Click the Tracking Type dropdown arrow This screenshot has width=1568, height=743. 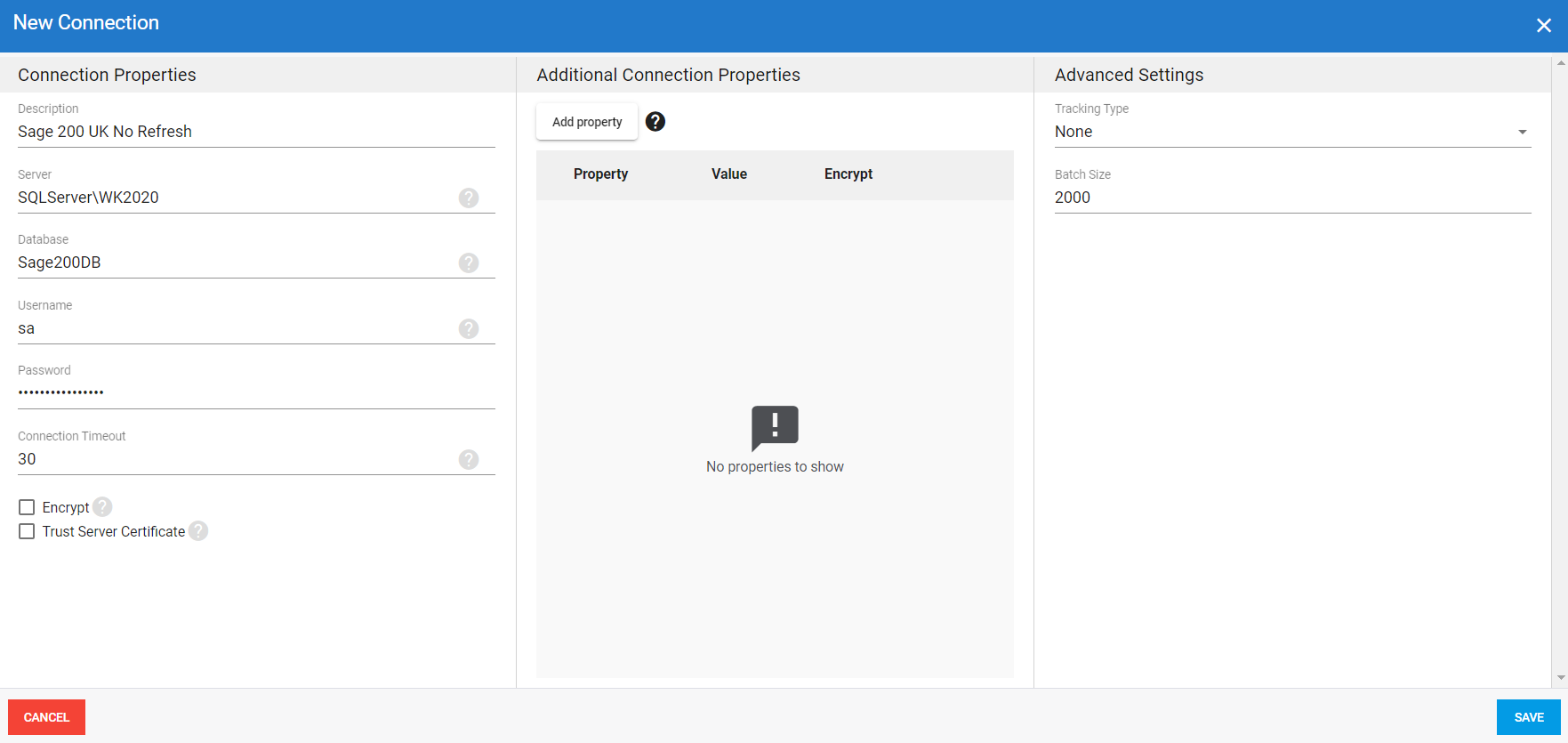point(1523,132)
